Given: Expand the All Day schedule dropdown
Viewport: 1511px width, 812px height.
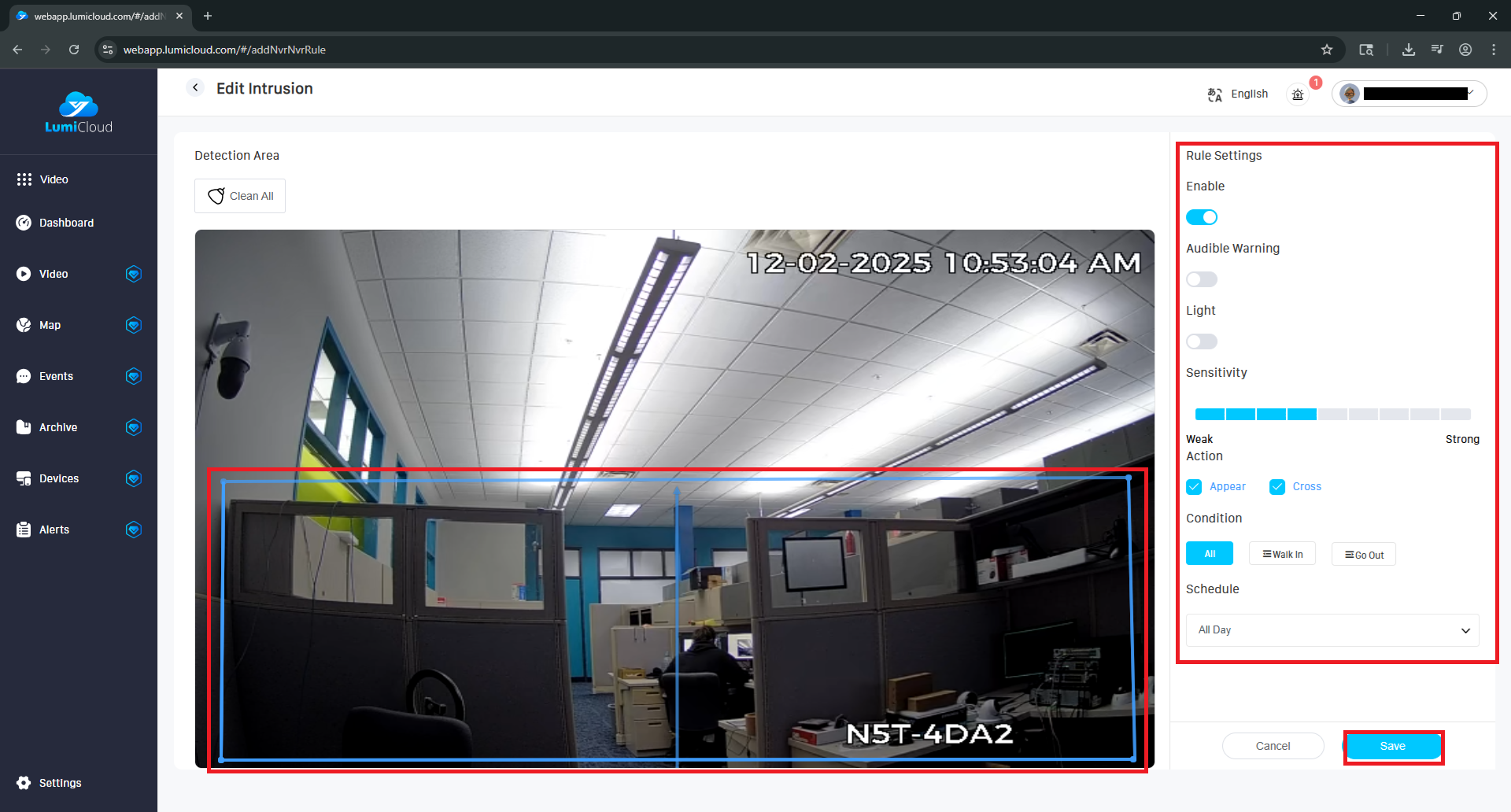Looking at the screenshot, I should pos(1332,630).
